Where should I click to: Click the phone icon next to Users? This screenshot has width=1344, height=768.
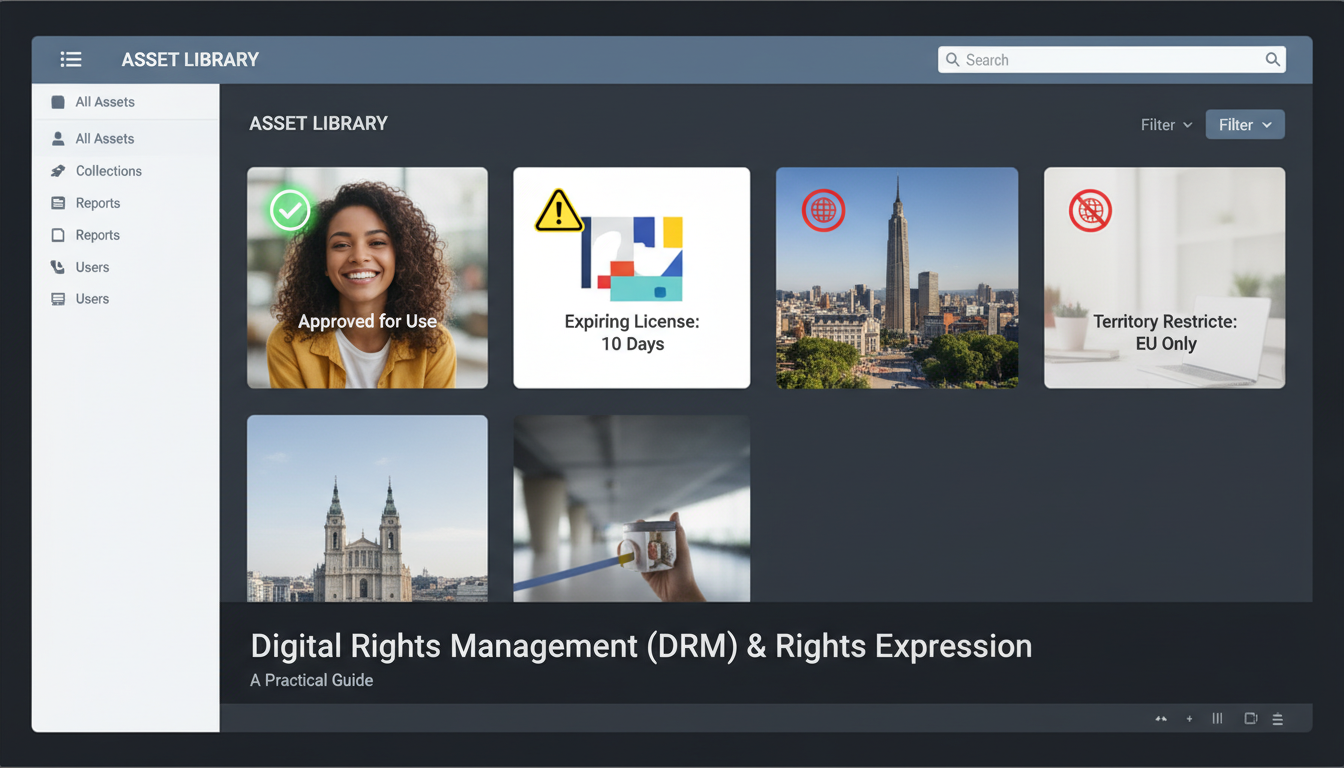pos(59,267)
